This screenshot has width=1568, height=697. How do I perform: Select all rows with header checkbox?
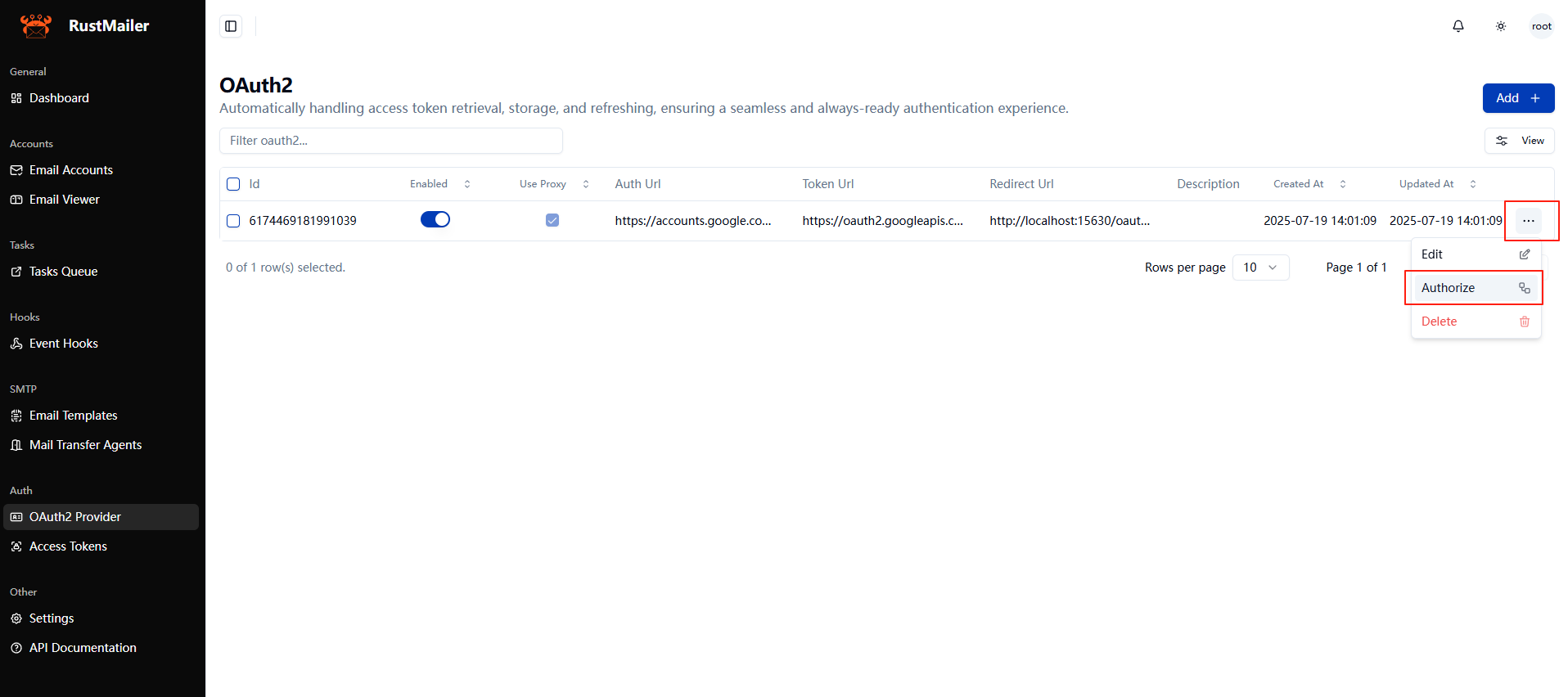tap(233, 184)
